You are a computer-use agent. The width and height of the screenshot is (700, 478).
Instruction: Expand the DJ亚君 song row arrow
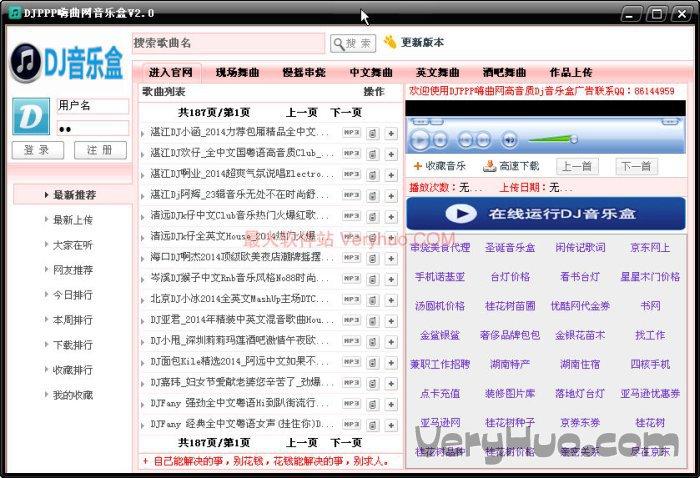(142, 321)
